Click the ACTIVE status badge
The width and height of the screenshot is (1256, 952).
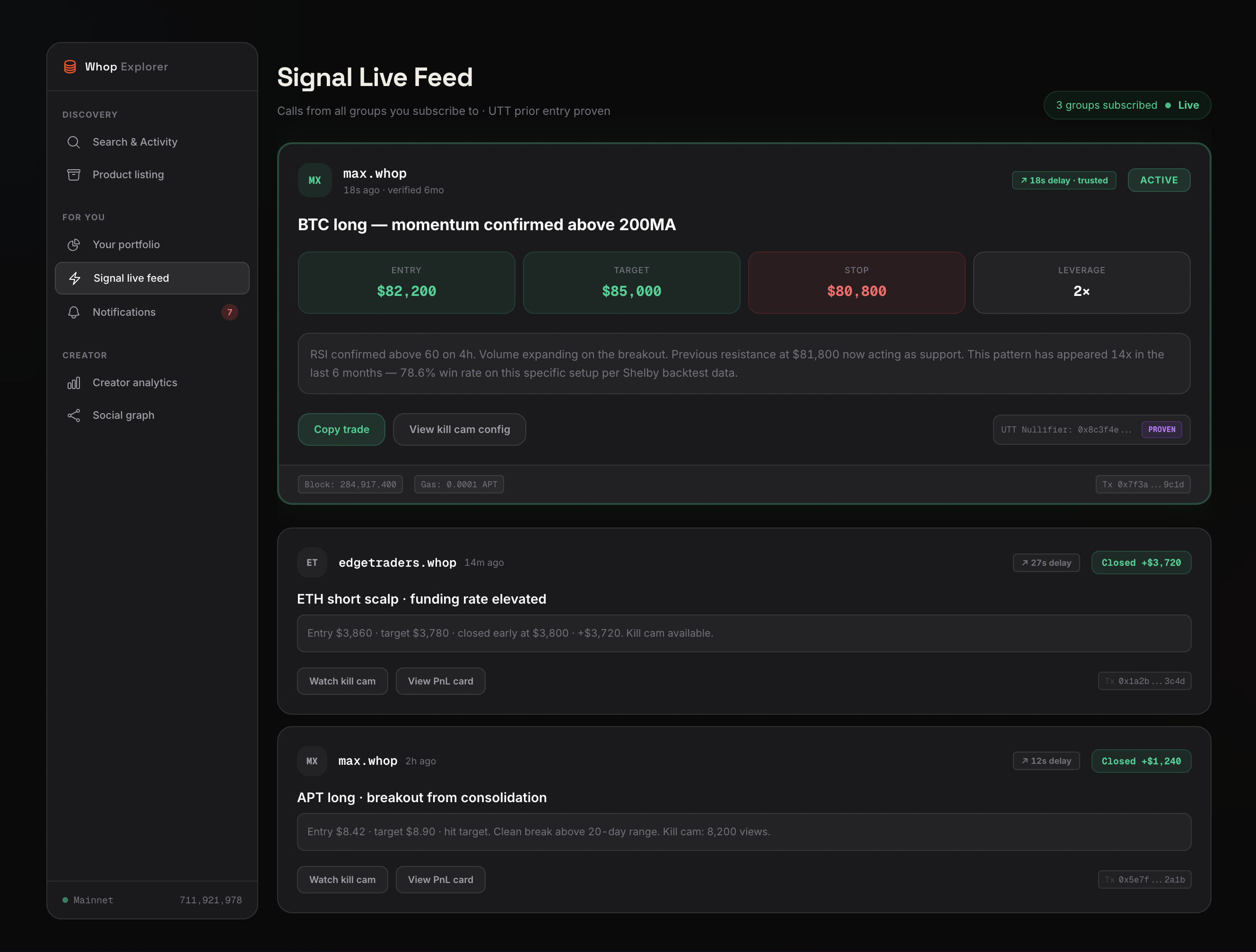(1159, 180)
